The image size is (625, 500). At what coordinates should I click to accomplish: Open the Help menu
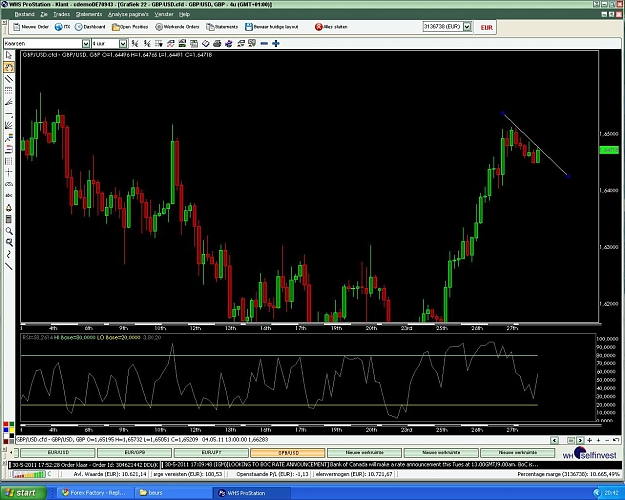tap(184, 14)
